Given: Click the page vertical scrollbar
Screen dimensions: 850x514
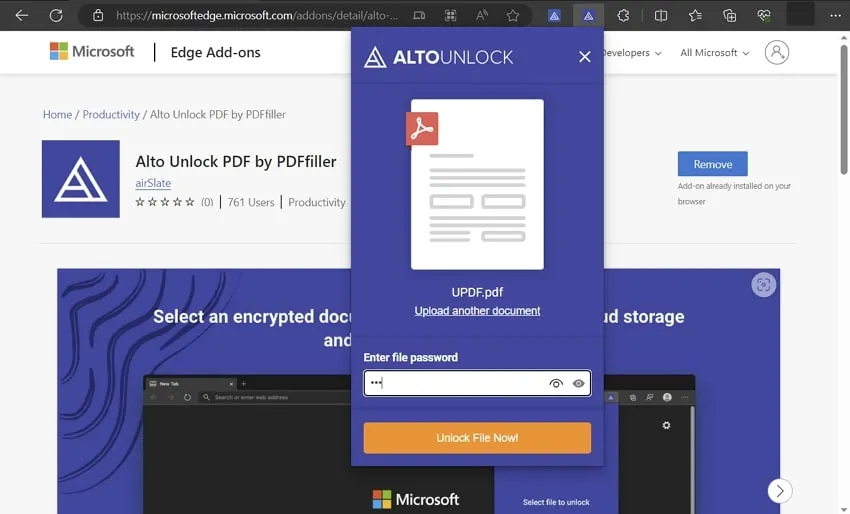Looking at the screenshot, I should 843,108.
